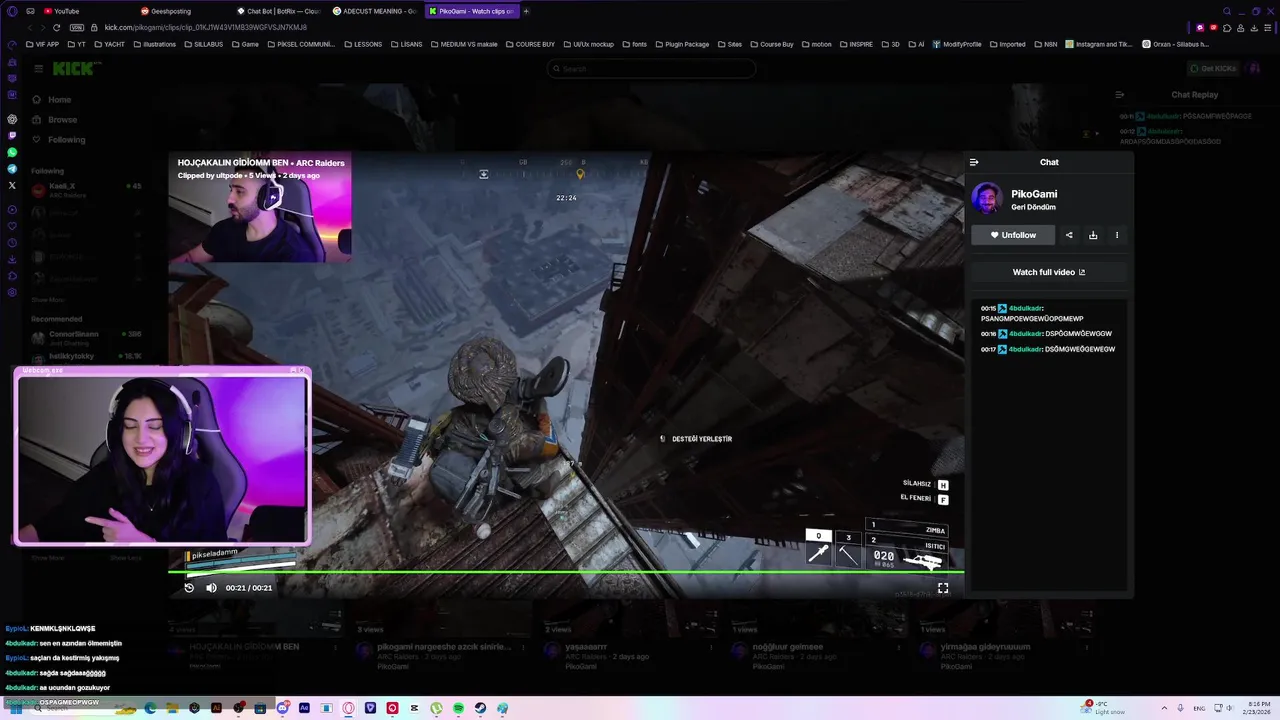Screen dimensions: 1280x720
Task: Switch to the ADECUST MEANING tab
Action: coord(375,11)
